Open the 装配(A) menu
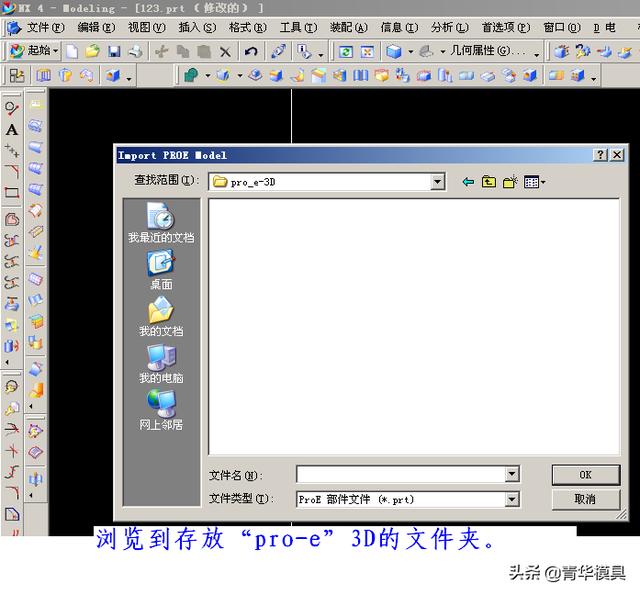Screen dimensions: 640x595 pos(349,27)
